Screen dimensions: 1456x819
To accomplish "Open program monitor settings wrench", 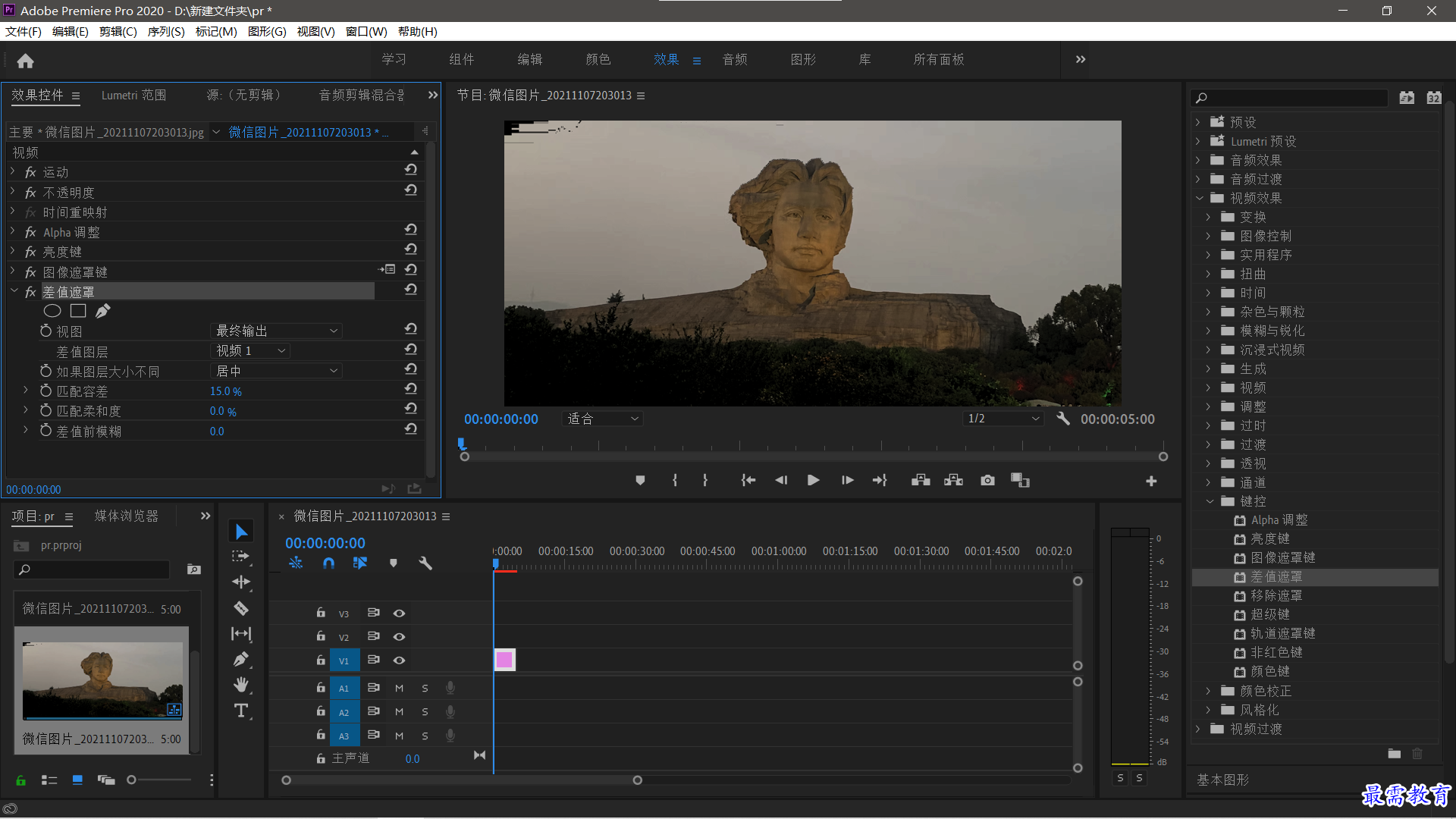I will [1063, 419].
